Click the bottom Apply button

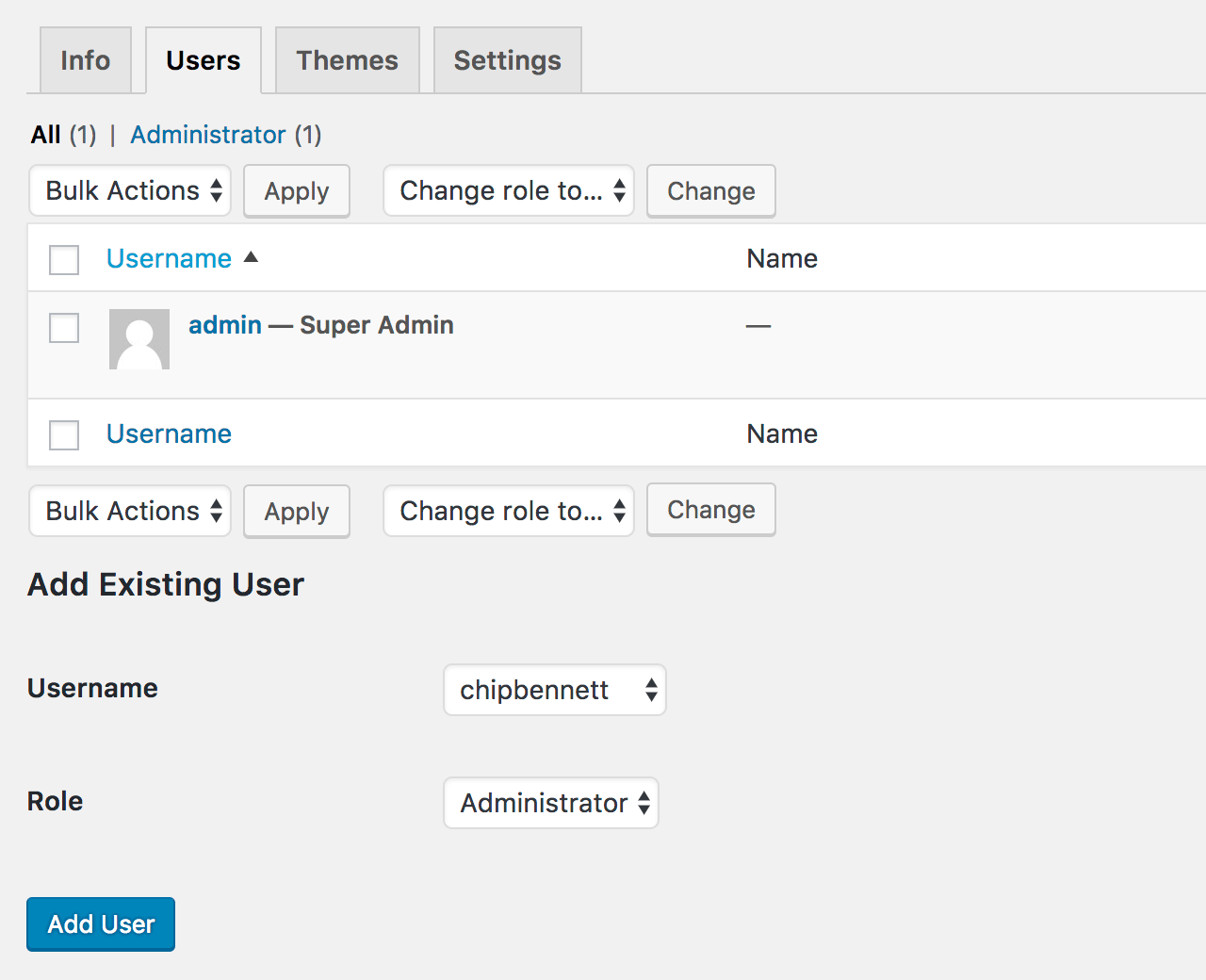(x=297, y=512)
